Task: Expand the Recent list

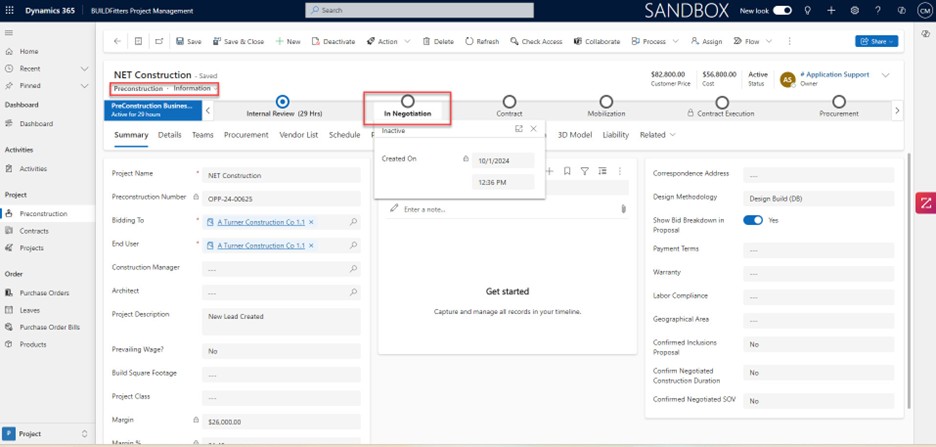Action: [x=84, y=69]
